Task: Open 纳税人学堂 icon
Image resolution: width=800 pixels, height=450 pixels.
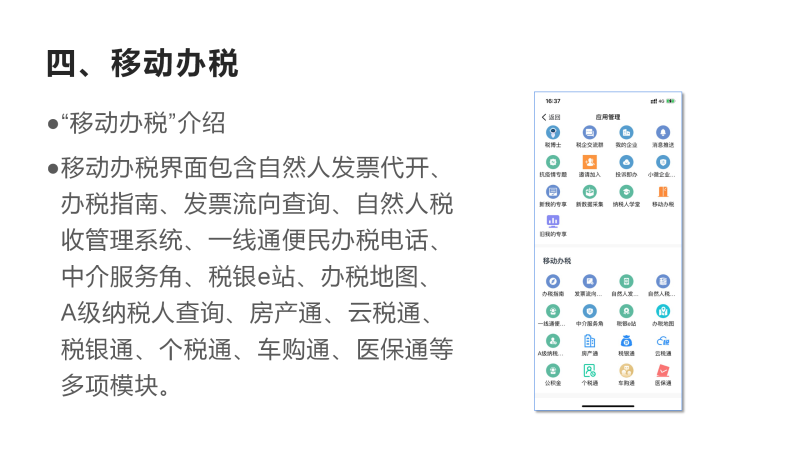Action: [626, 192]
